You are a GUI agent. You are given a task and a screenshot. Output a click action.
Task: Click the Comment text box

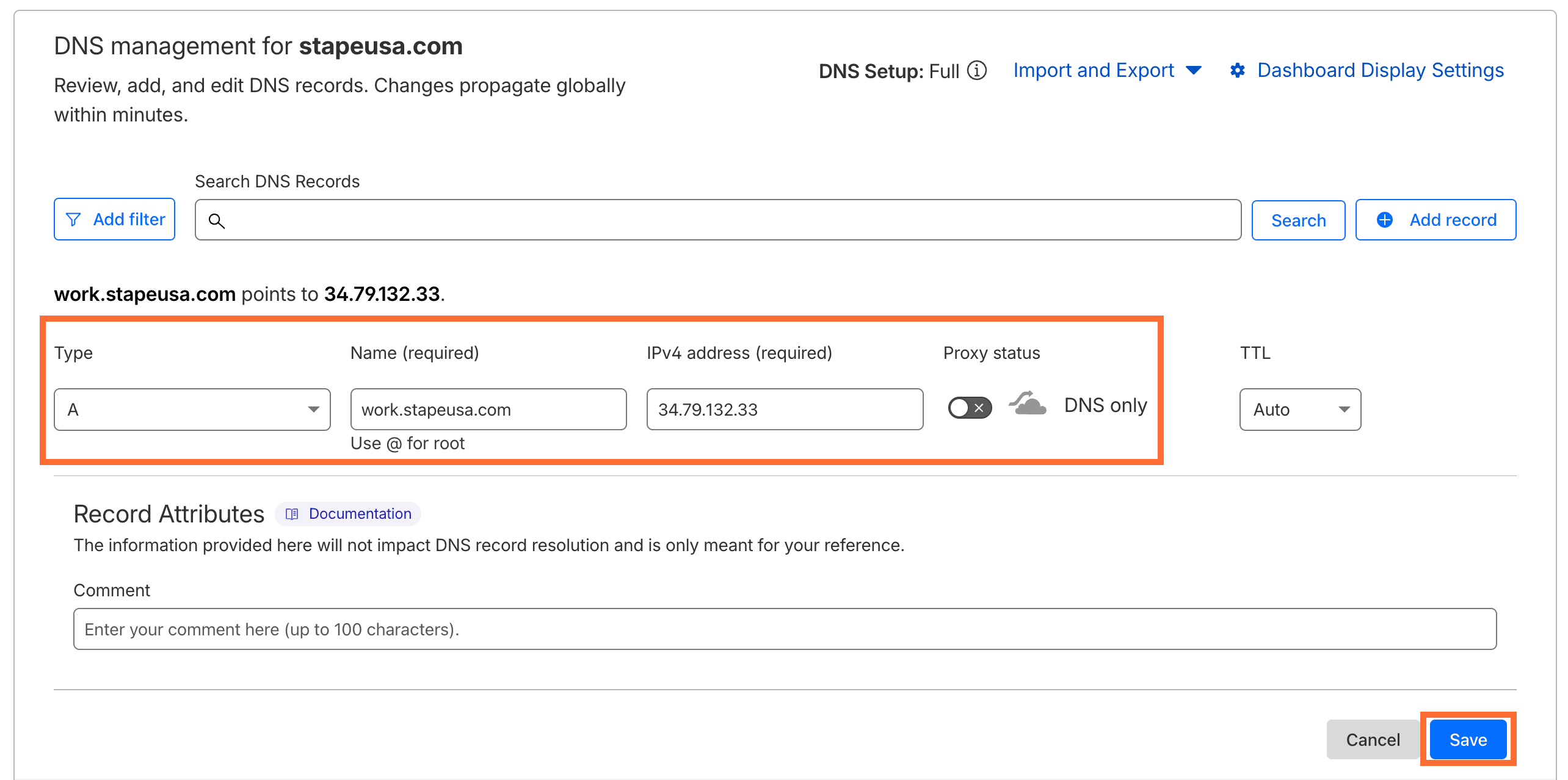(x=784, y=629)
